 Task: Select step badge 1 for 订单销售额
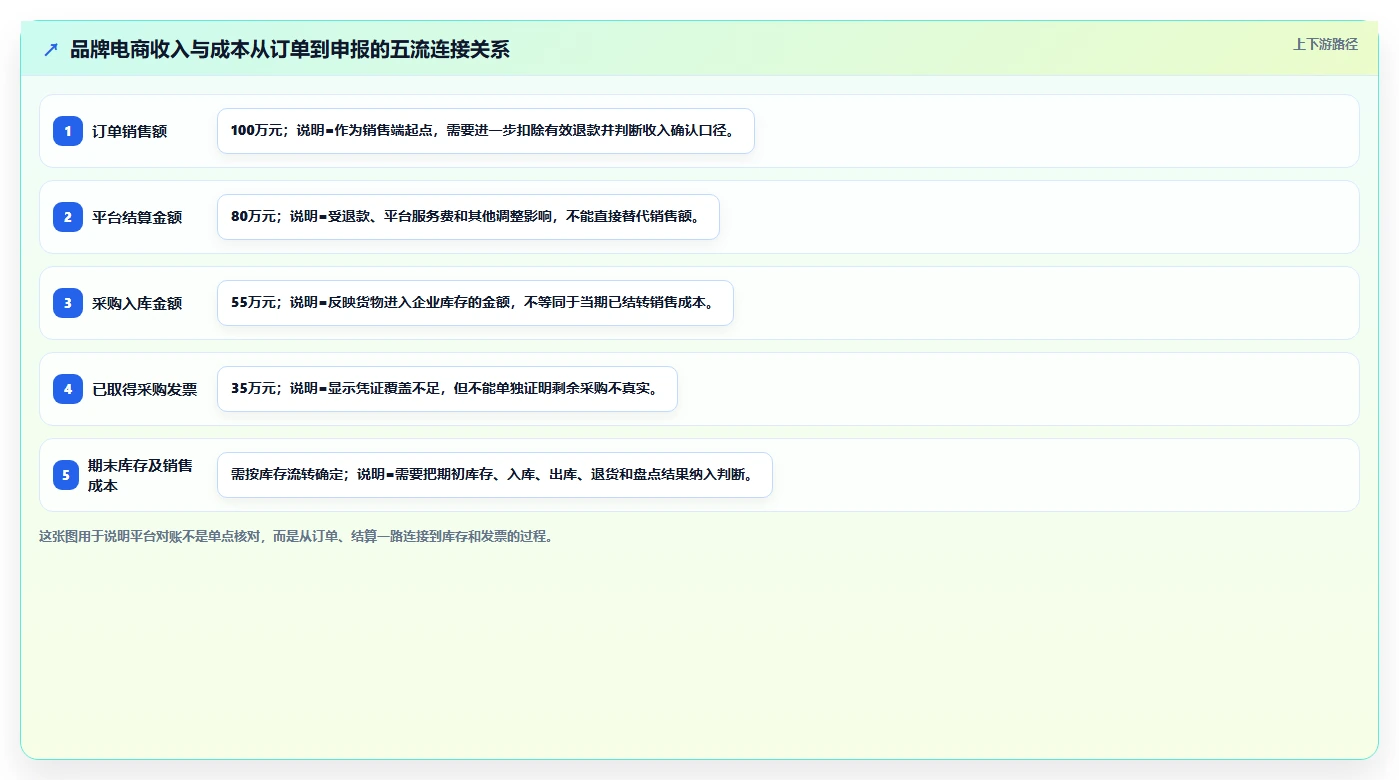[68, 131]
